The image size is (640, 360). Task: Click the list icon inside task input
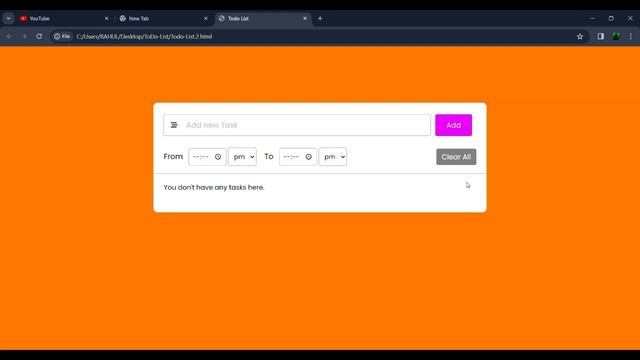pos(174,125)
